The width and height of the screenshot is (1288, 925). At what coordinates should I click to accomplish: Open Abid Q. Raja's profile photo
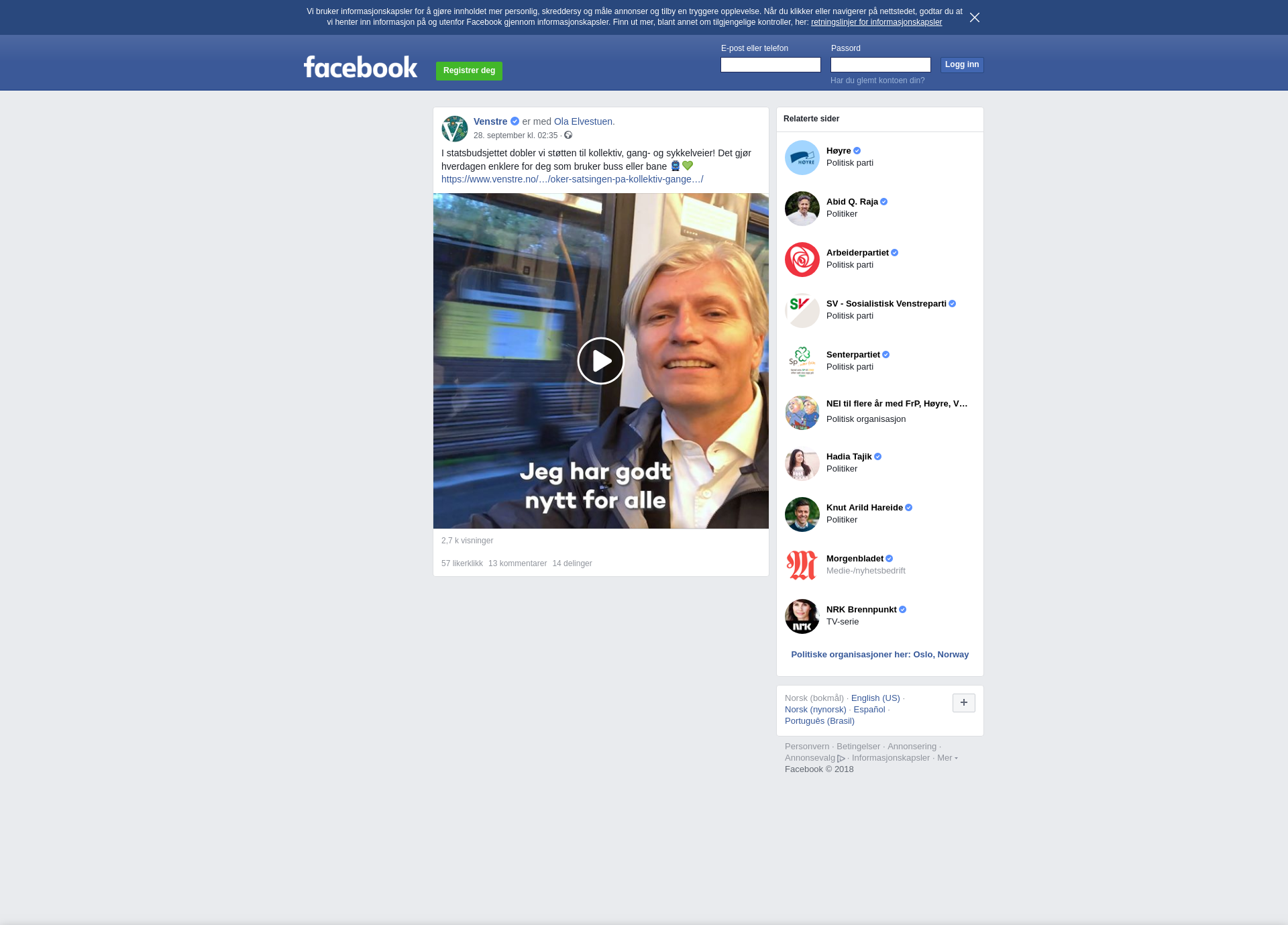(x=802, y=209)
